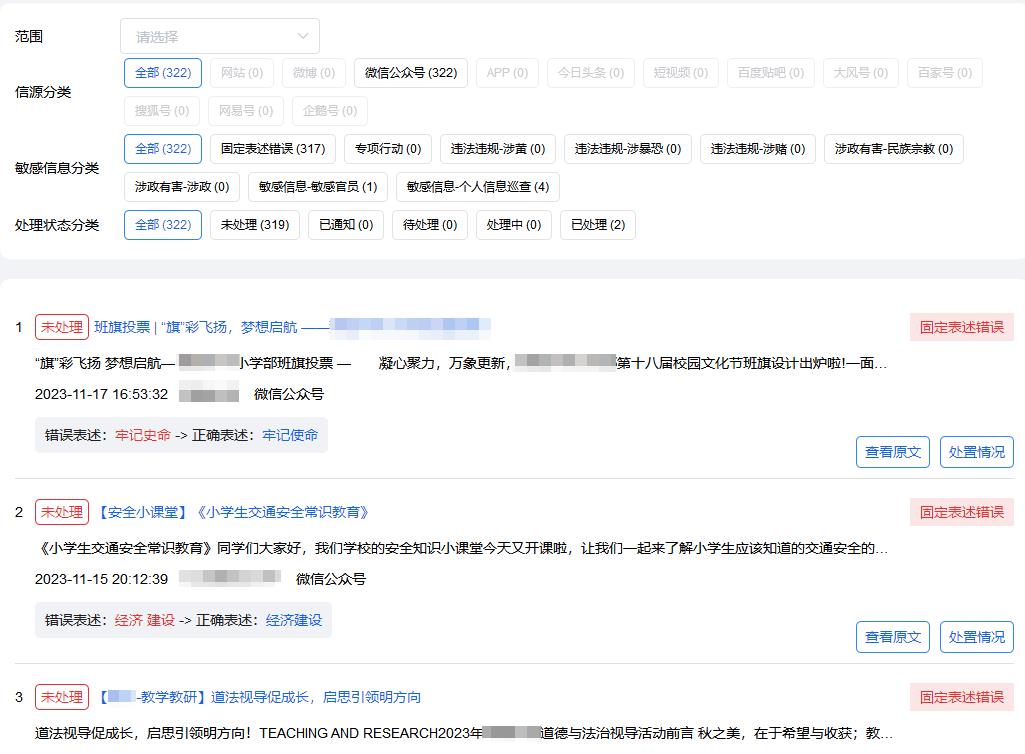The image size is (1025, 754).
Task: Click 未处理 status badge on second result
Action: pyautogui.click(x=62, y=512)
